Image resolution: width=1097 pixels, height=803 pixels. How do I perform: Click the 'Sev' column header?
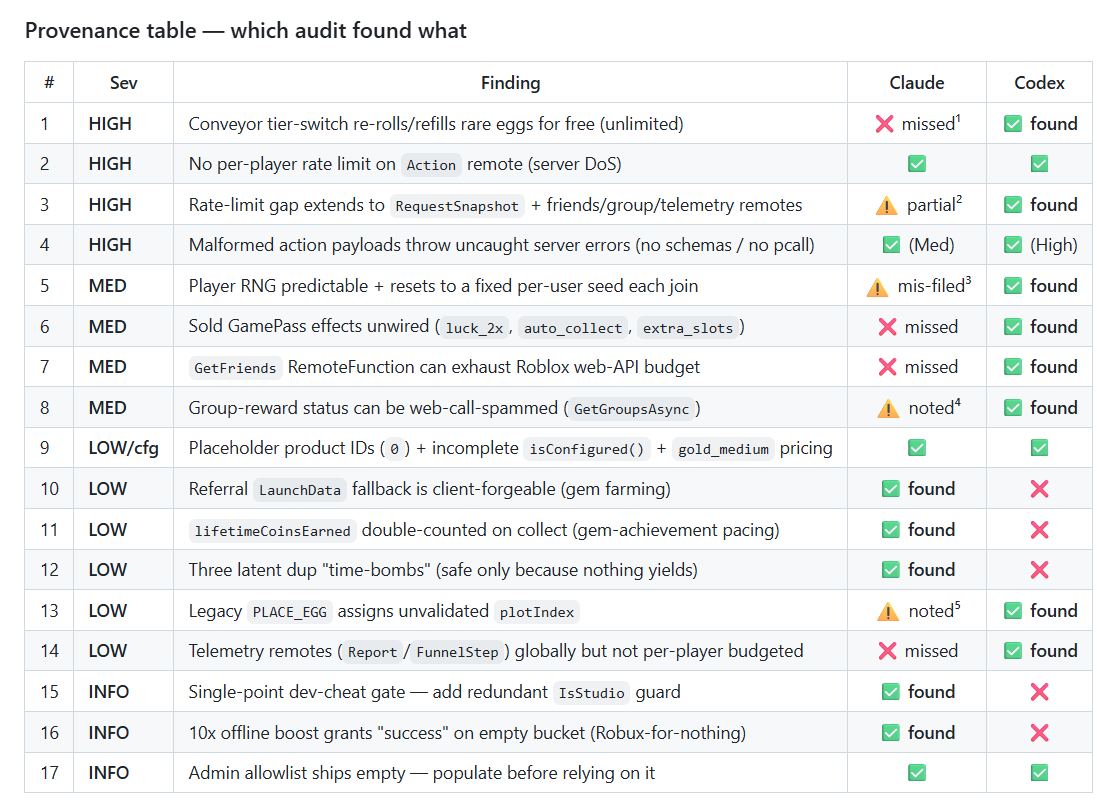(123, 83)
